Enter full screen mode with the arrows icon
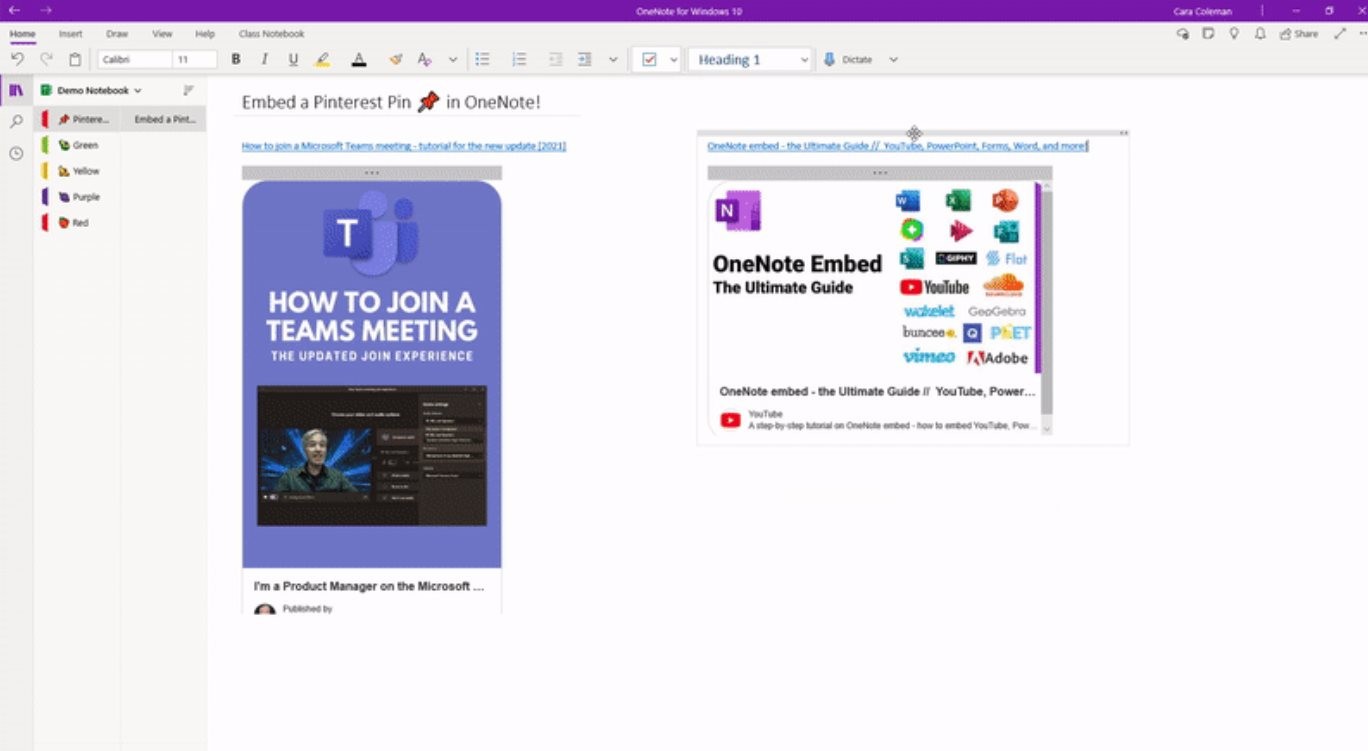 1340,34
